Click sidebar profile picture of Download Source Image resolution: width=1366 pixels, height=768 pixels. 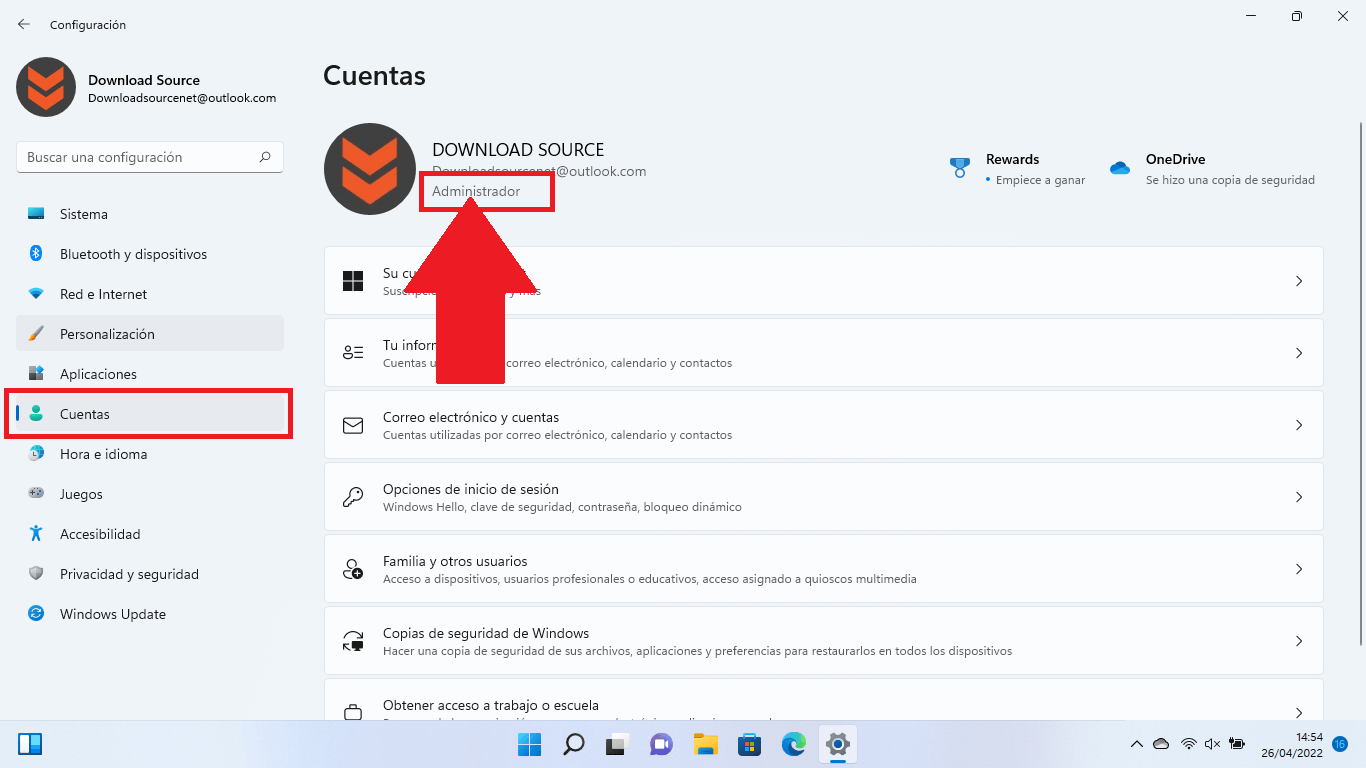[46, 87]
